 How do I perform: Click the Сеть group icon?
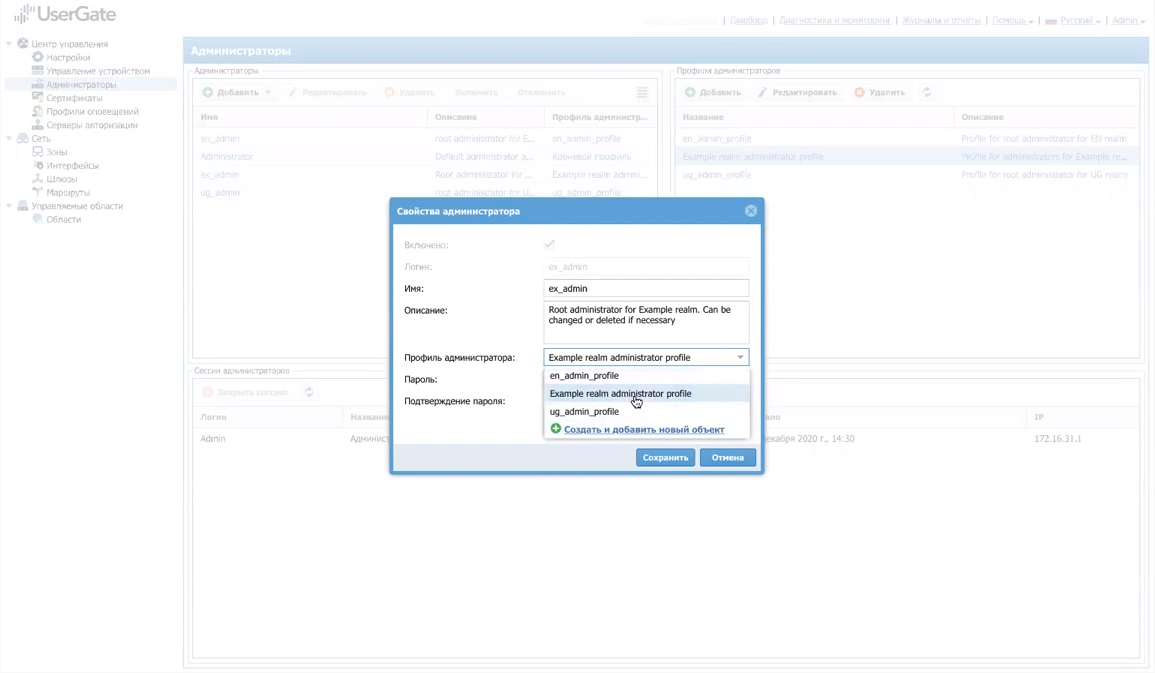[x=23, y=138]
